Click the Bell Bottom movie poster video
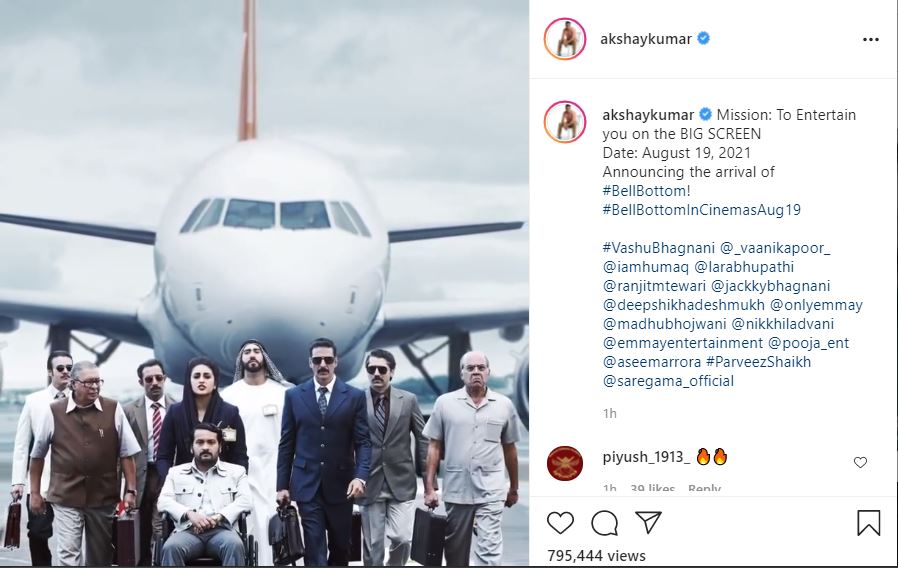 (x=264, y=283)
